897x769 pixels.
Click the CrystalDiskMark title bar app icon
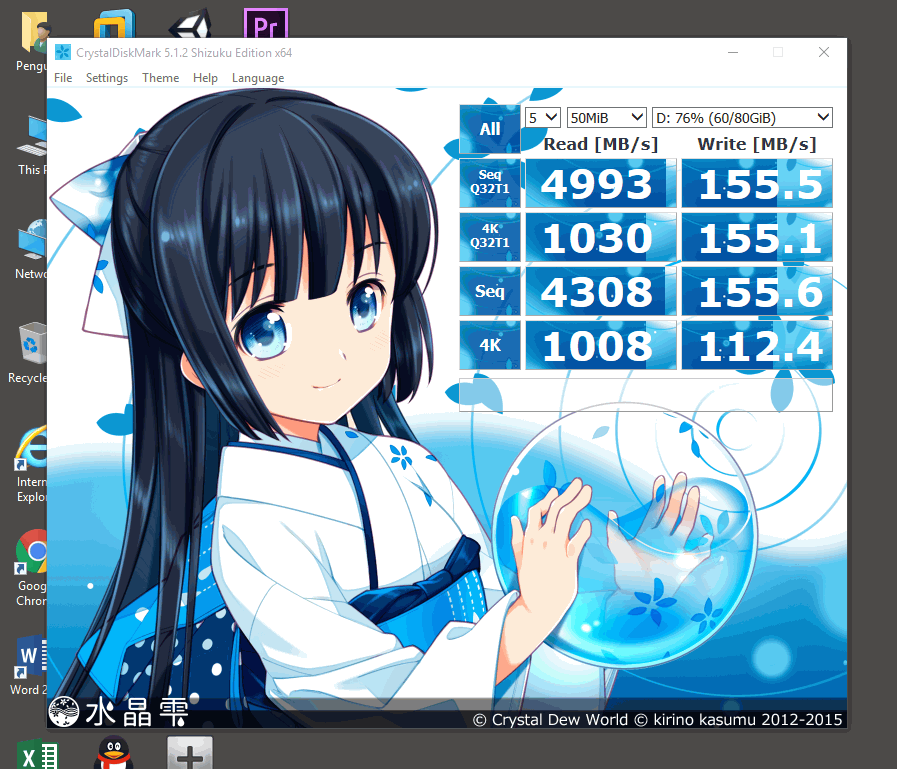pos(62,53)
